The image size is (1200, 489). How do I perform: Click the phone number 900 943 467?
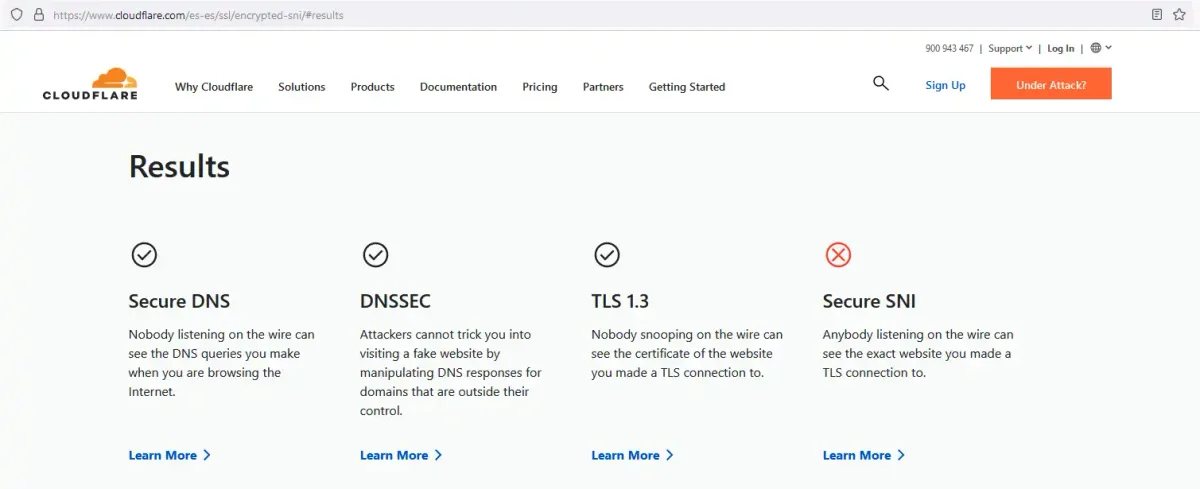[x=949, y=48]
